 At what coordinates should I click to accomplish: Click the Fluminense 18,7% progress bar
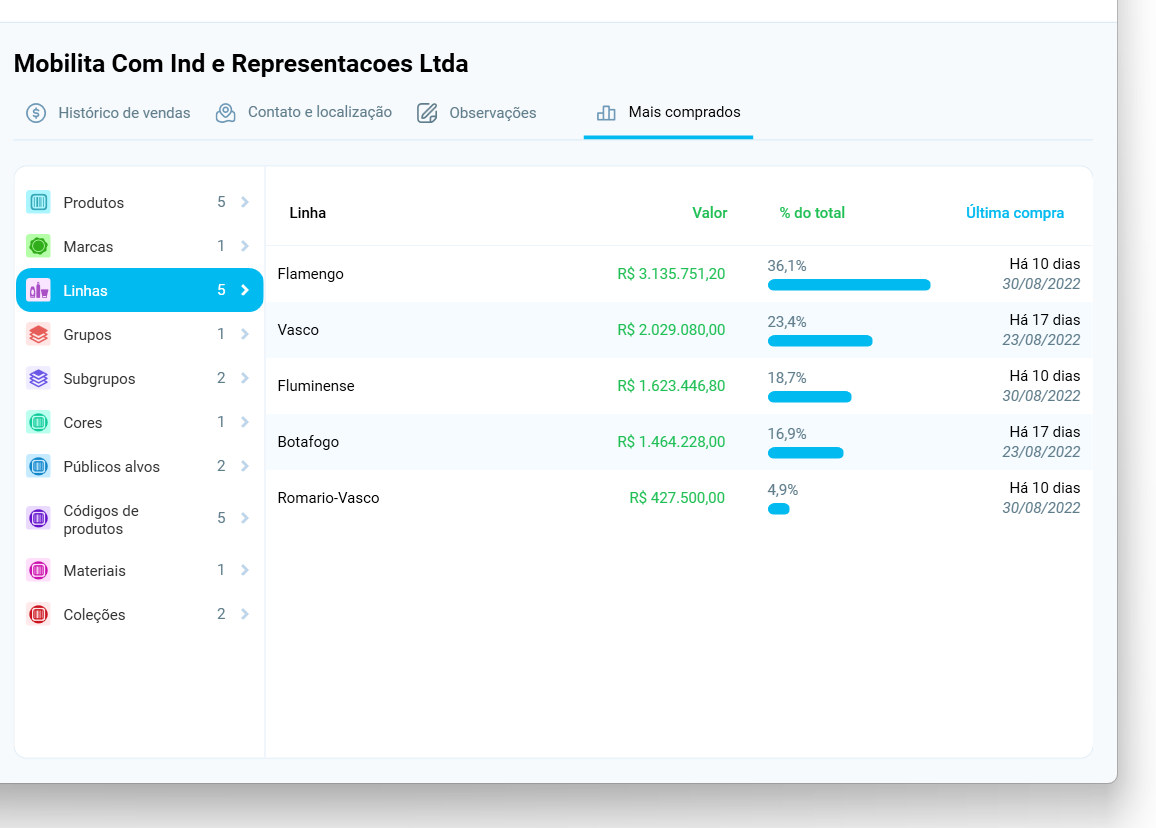(x=809, y=397)
